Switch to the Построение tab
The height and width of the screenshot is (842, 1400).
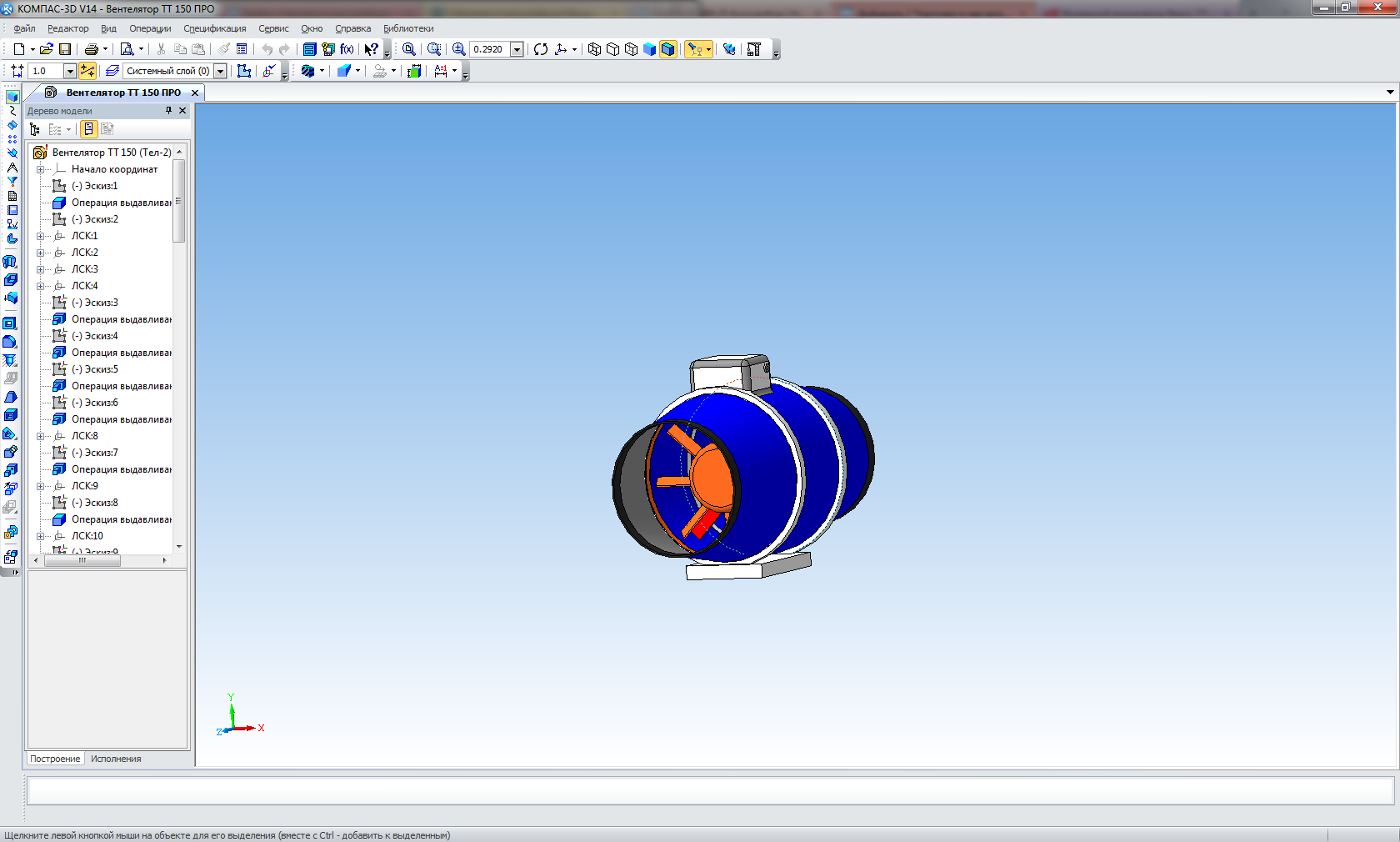55,759
